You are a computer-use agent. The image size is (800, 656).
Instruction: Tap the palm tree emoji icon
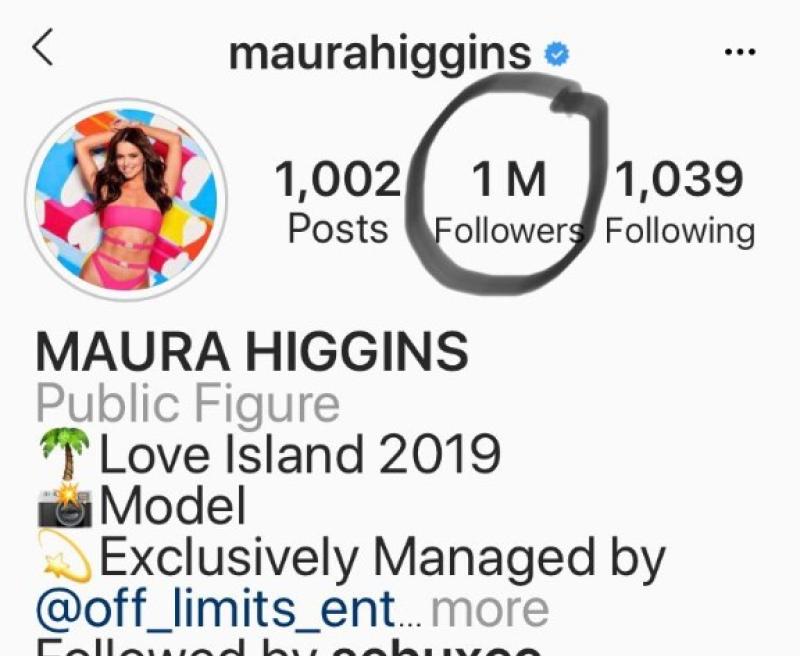pos(65,453)
